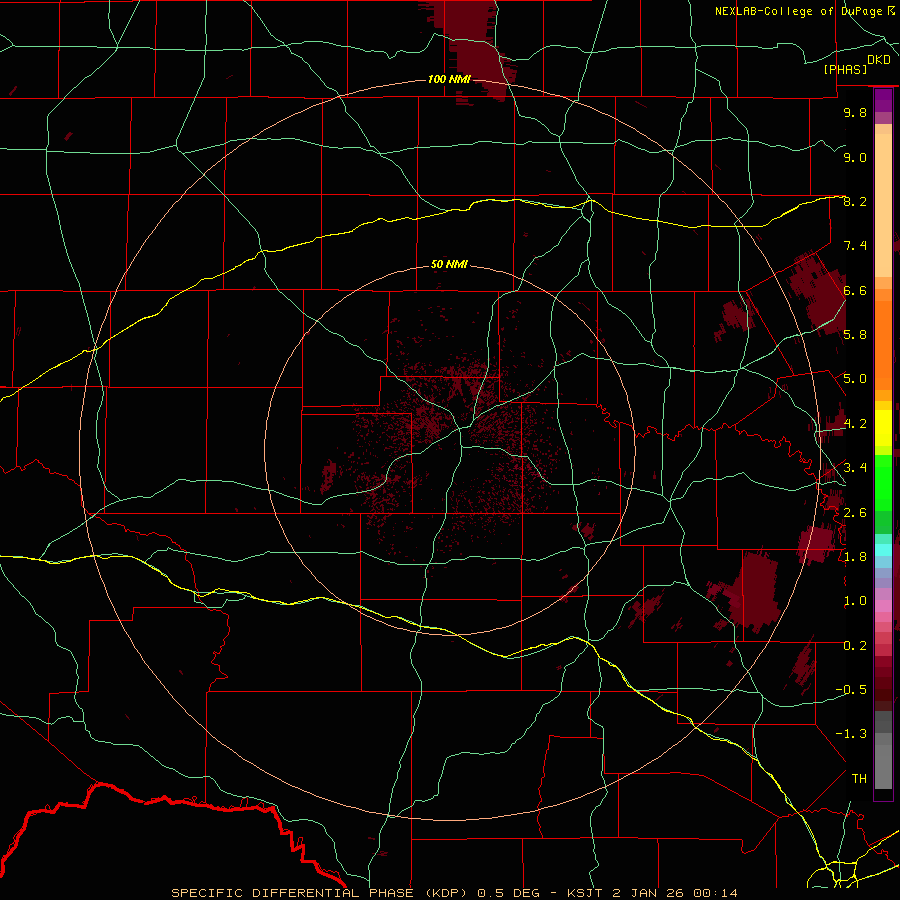Pick the purple band atop the color bar
900x900 pixels.
883,100
